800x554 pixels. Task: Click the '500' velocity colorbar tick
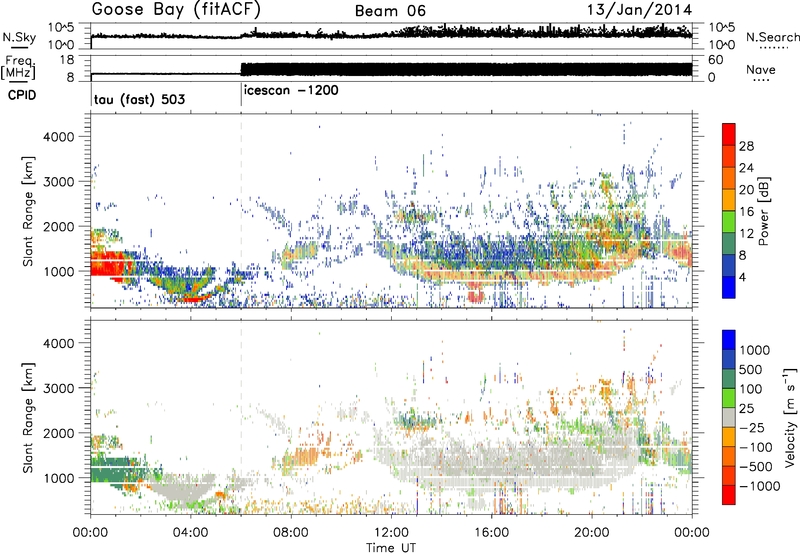[x=751, y=369]
